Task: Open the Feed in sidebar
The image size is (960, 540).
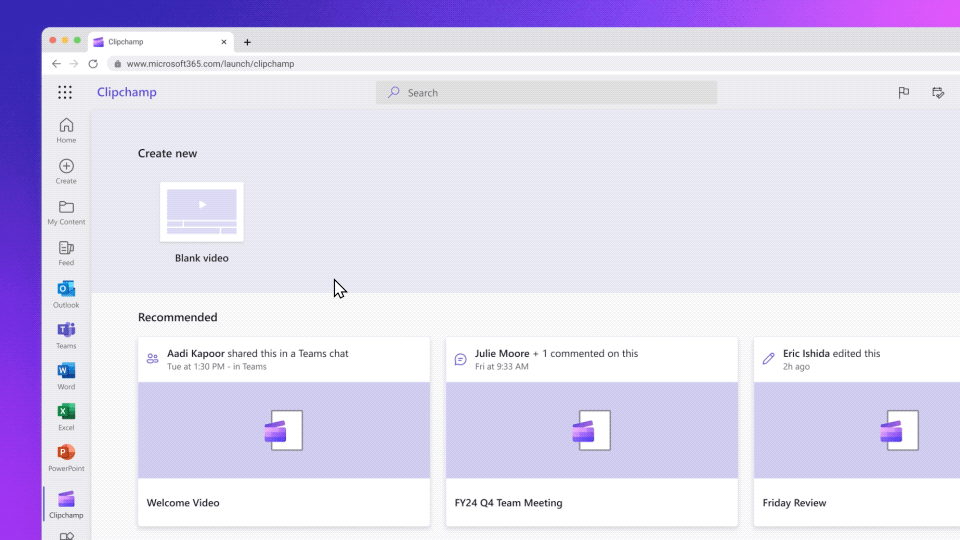Action: point(66,252)
